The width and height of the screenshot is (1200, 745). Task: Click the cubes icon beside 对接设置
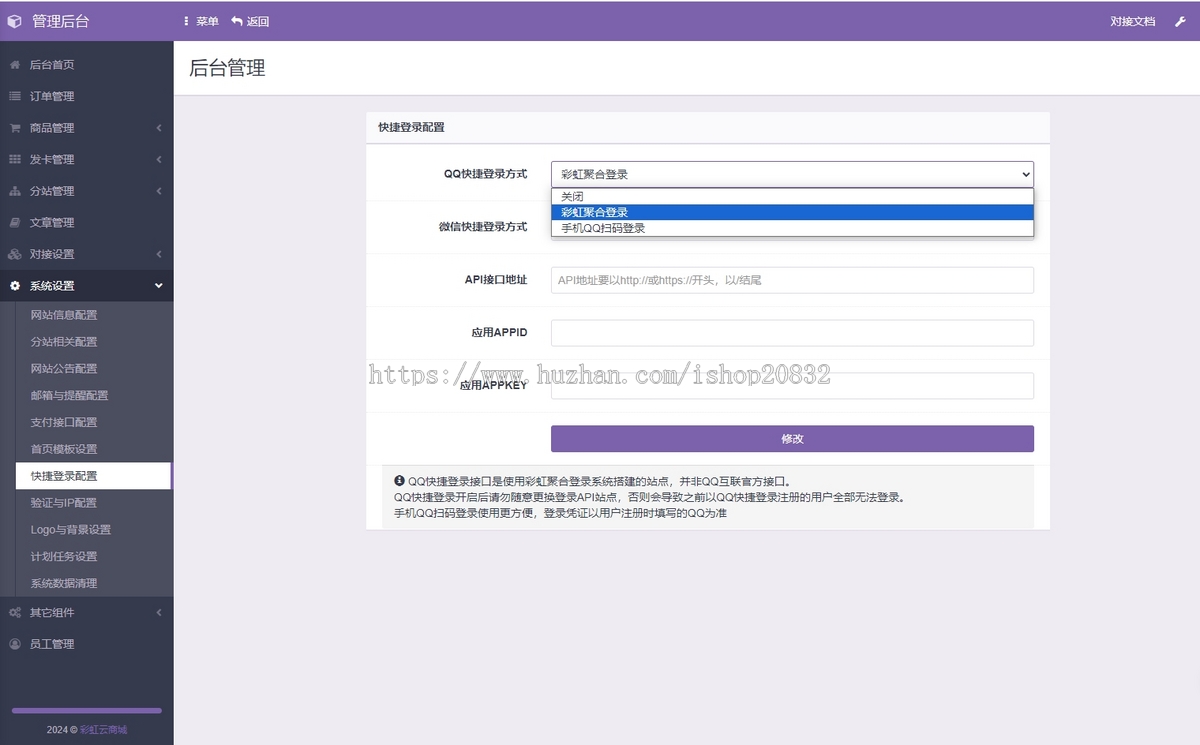point(15,254)
